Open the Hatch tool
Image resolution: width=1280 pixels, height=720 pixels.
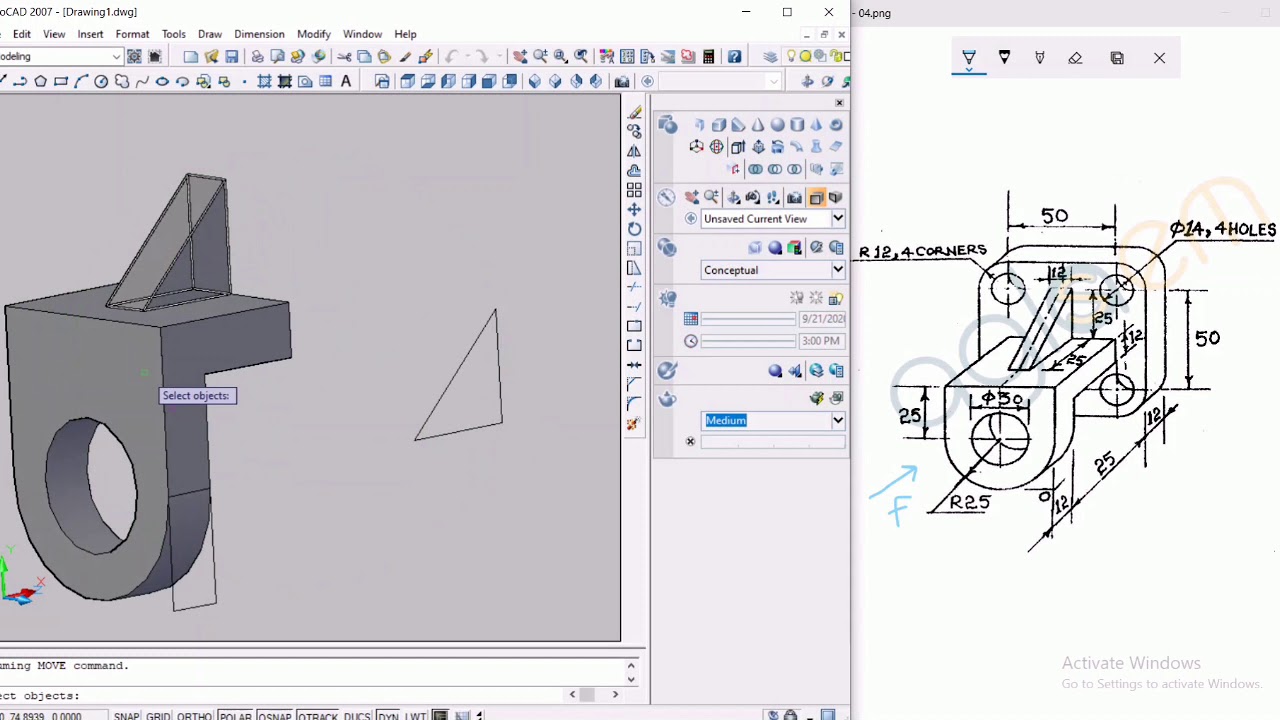[264, 81]
